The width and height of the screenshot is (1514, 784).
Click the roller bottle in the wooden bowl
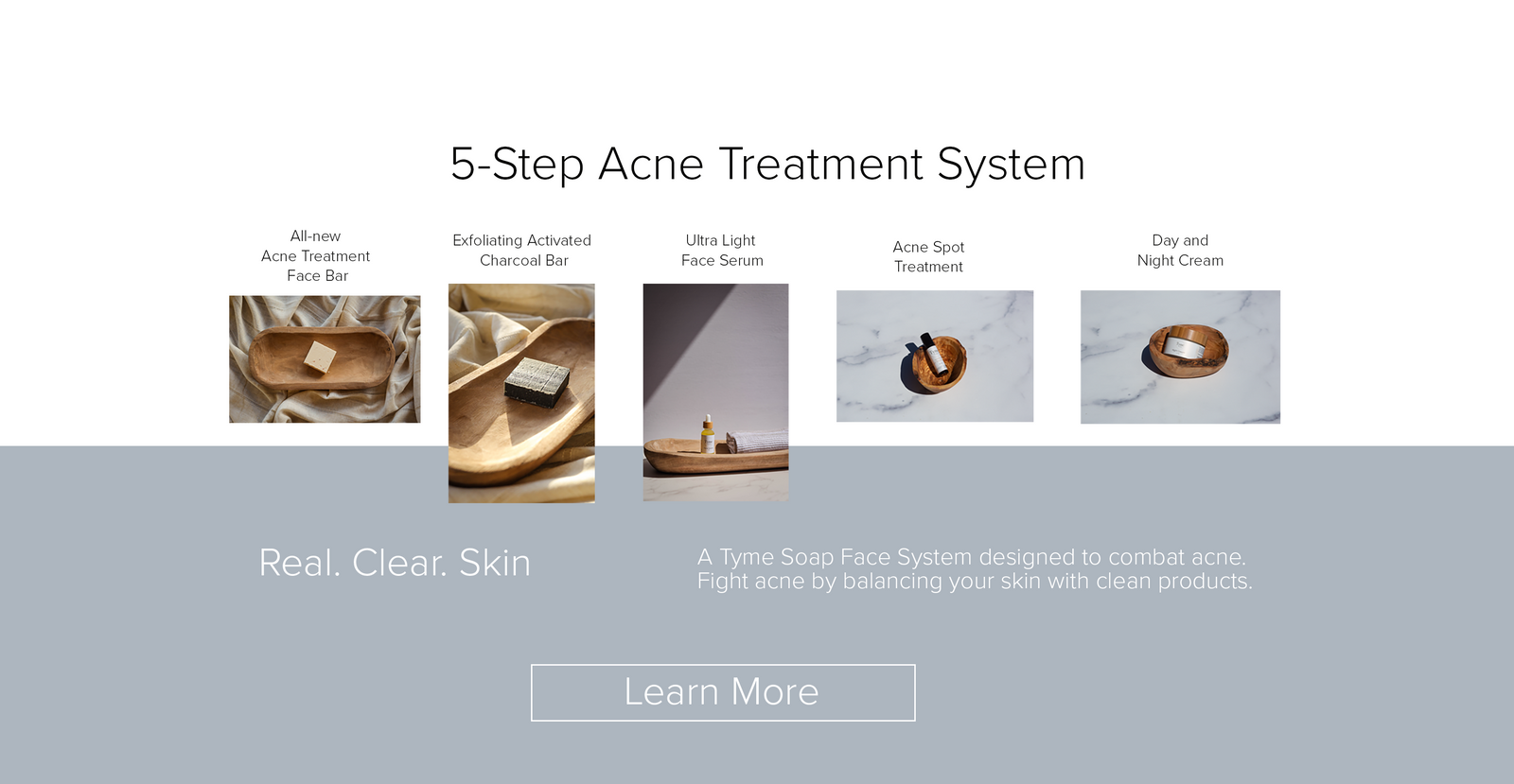coord(933,353)
